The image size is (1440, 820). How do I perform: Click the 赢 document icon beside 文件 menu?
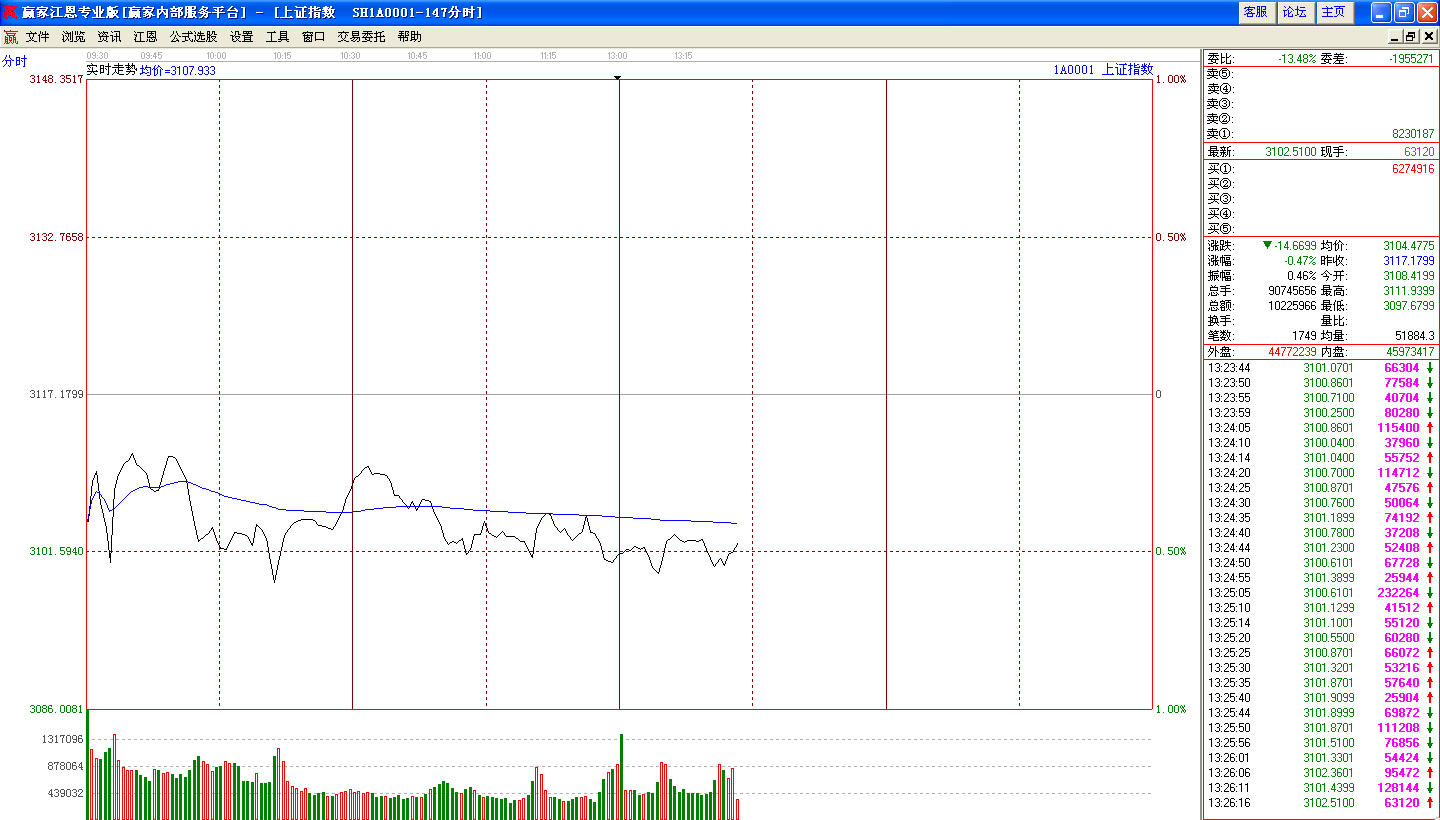[10, 37]
